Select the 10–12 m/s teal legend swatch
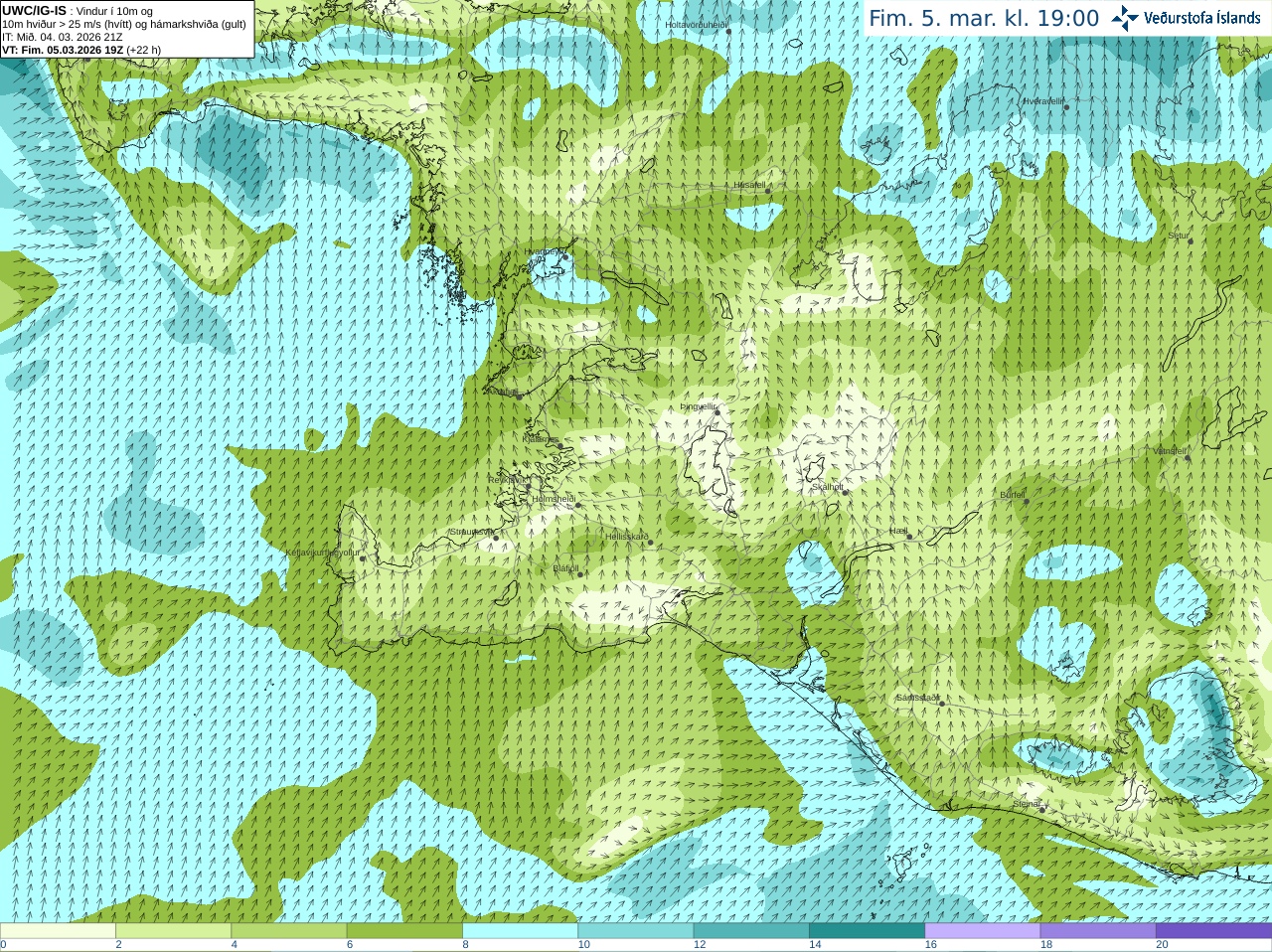 635,931
